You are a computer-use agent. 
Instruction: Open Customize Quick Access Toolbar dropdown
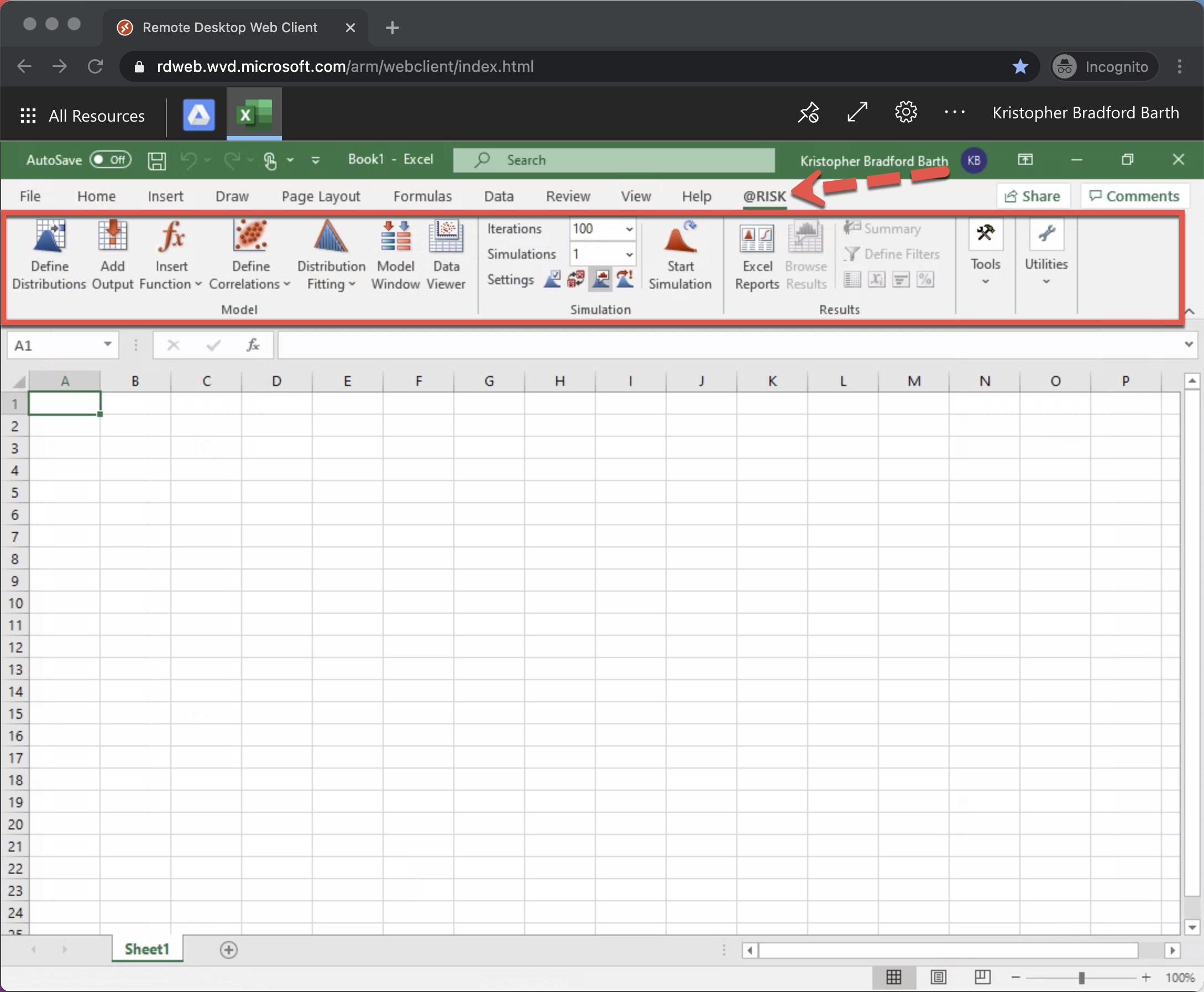click(315, 160)
